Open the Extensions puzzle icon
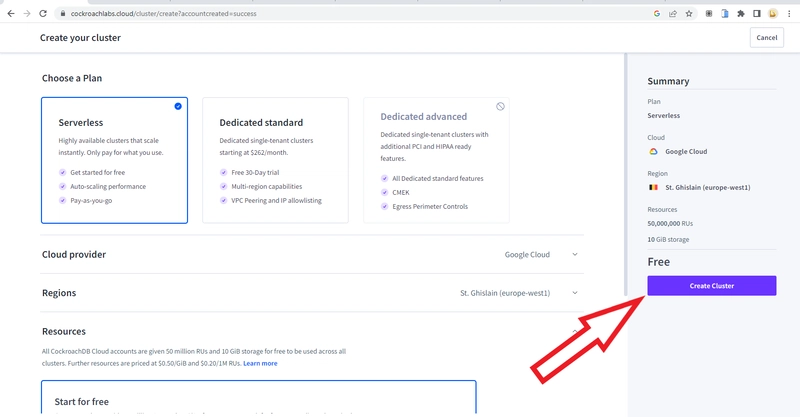This screenshot has width=800, height=417. coord(741,14)
